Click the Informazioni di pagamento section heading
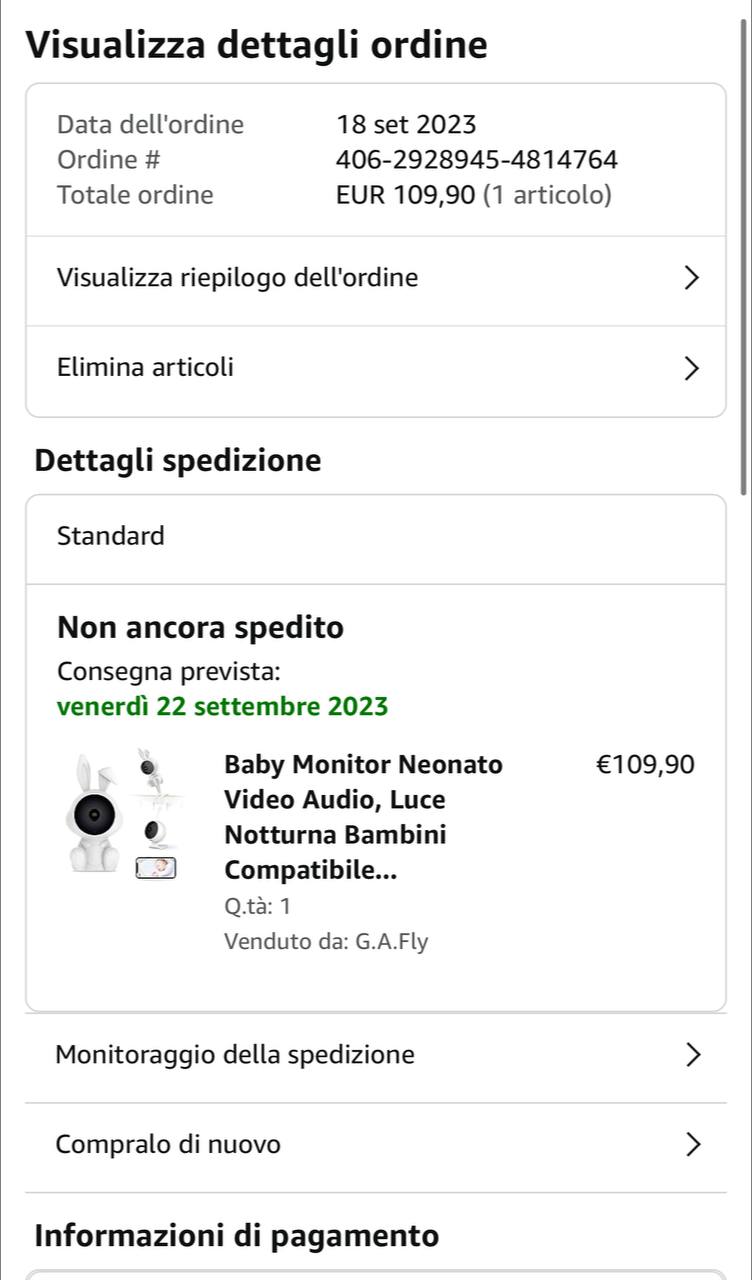The height and width of the screenshot is (1280, 752). tap(237, 1236)
